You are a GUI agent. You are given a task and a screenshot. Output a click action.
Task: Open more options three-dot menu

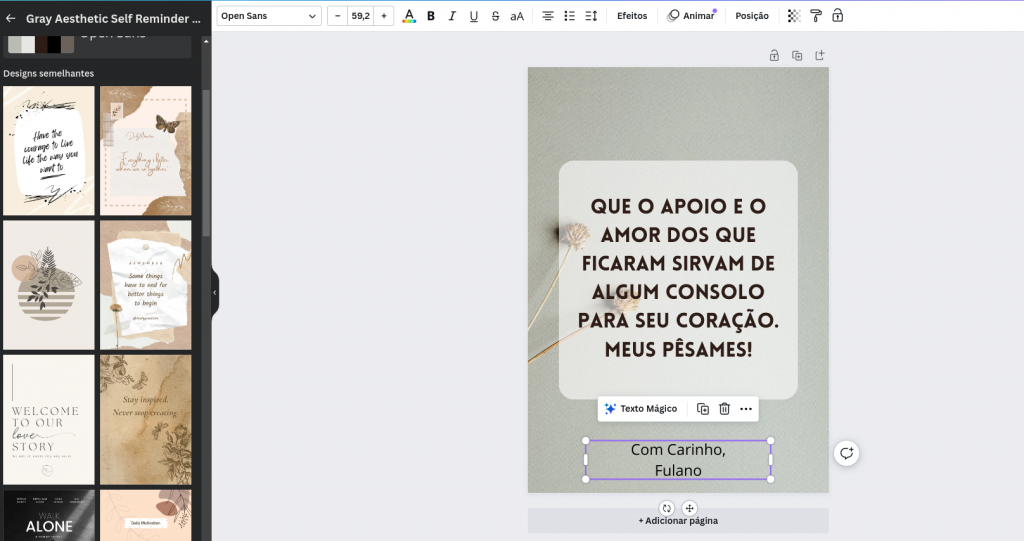(746, 409)
